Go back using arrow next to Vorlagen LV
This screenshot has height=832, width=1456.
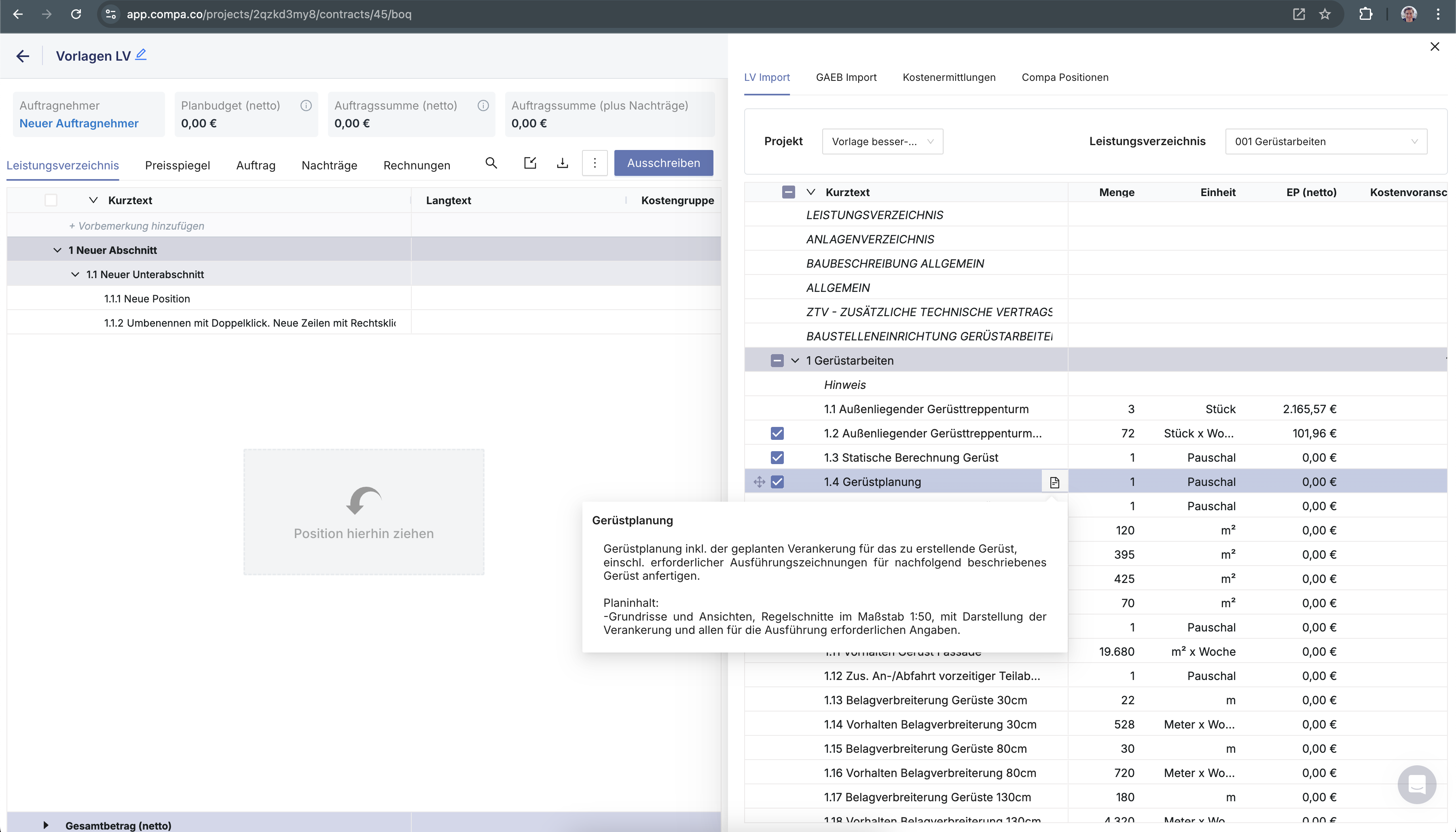click(x=22, y=56)
